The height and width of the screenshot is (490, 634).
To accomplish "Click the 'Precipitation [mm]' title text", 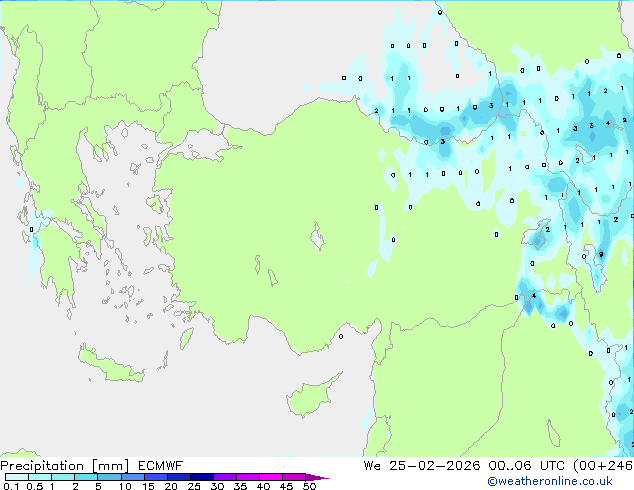I will point(65,466).
